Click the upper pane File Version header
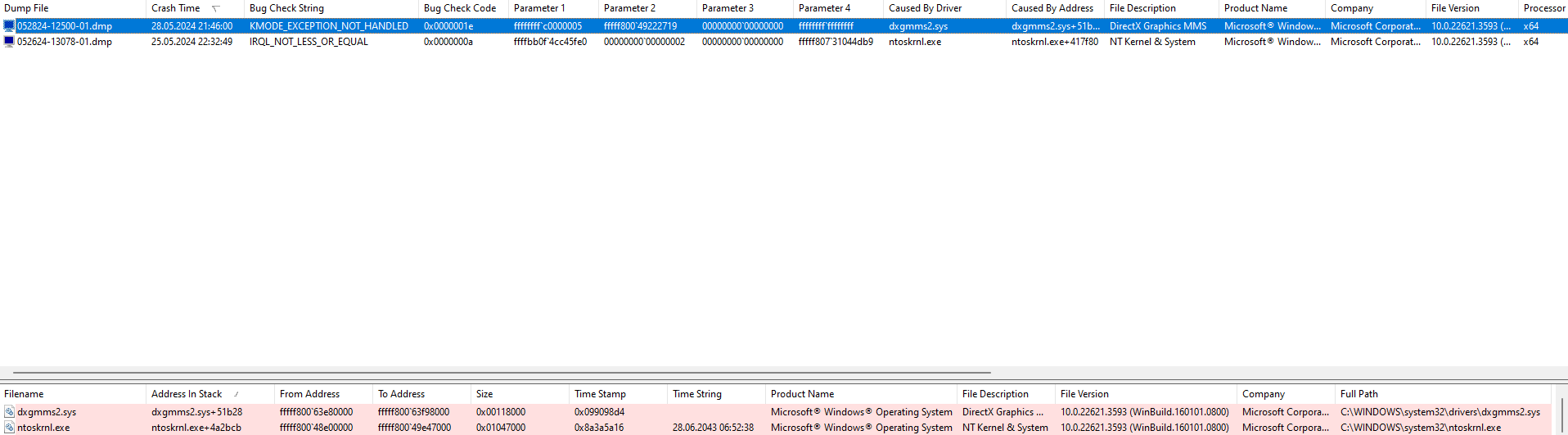 pyautogui.click(x=1472, y=8)
